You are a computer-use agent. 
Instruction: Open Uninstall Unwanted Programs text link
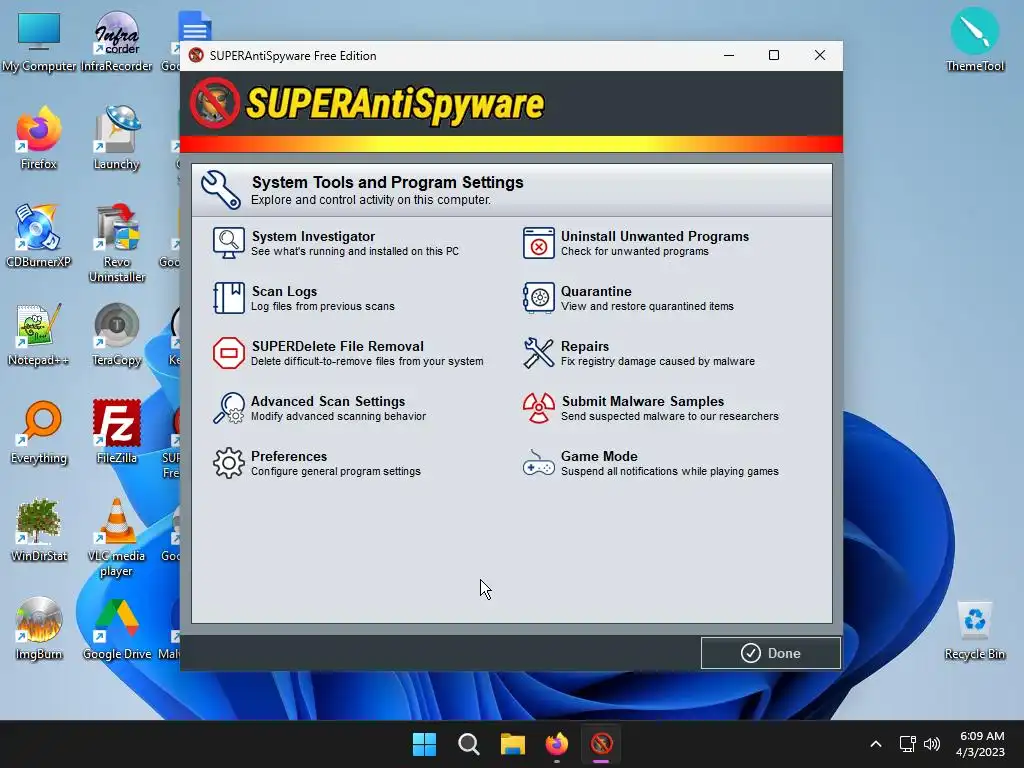click(x=655, y=236)
